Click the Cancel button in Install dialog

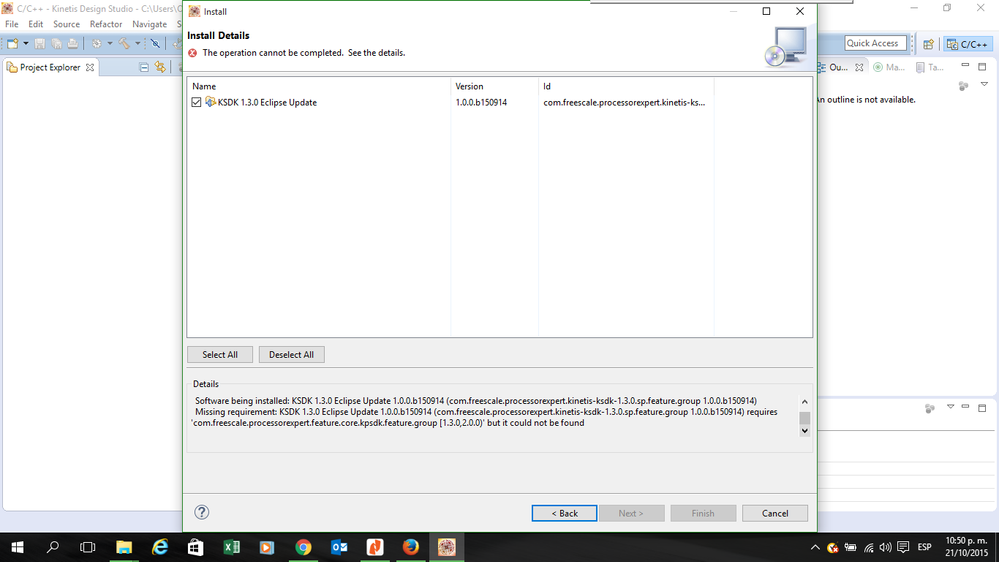[x=775, y=513]
